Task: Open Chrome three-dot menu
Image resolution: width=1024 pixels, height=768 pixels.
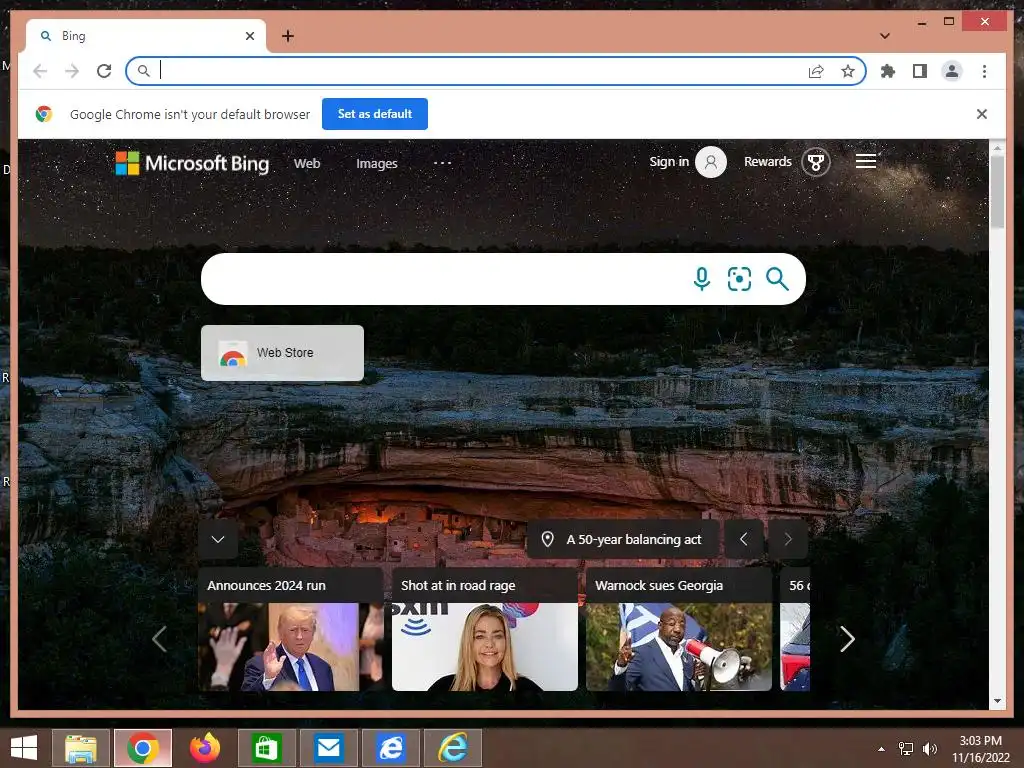Action: coord(984,71)
